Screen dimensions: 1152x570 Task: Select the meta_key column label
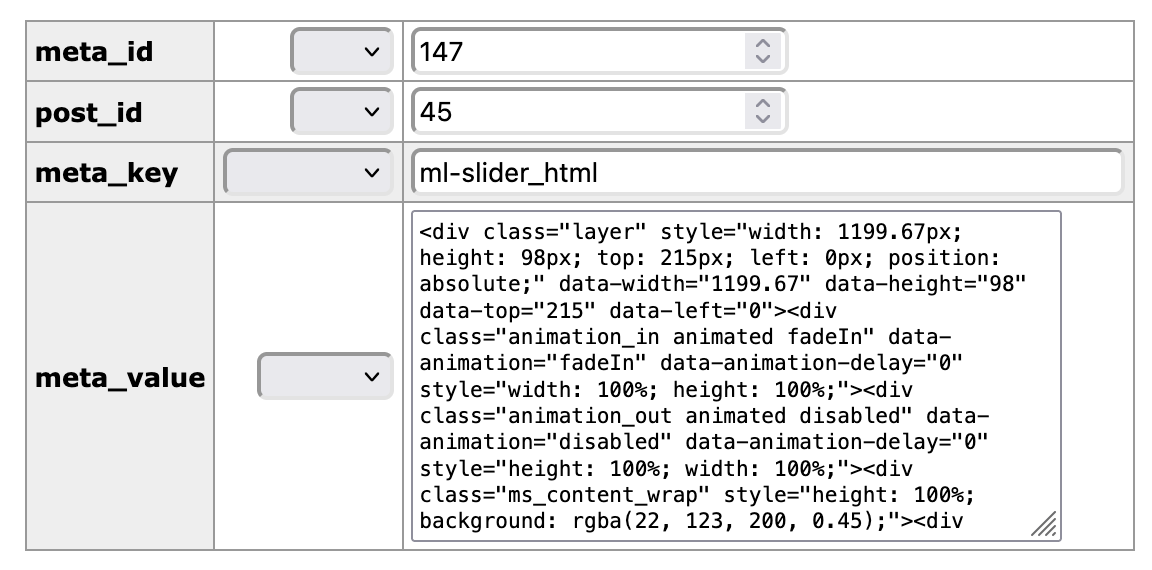click(x=106, y=173)
